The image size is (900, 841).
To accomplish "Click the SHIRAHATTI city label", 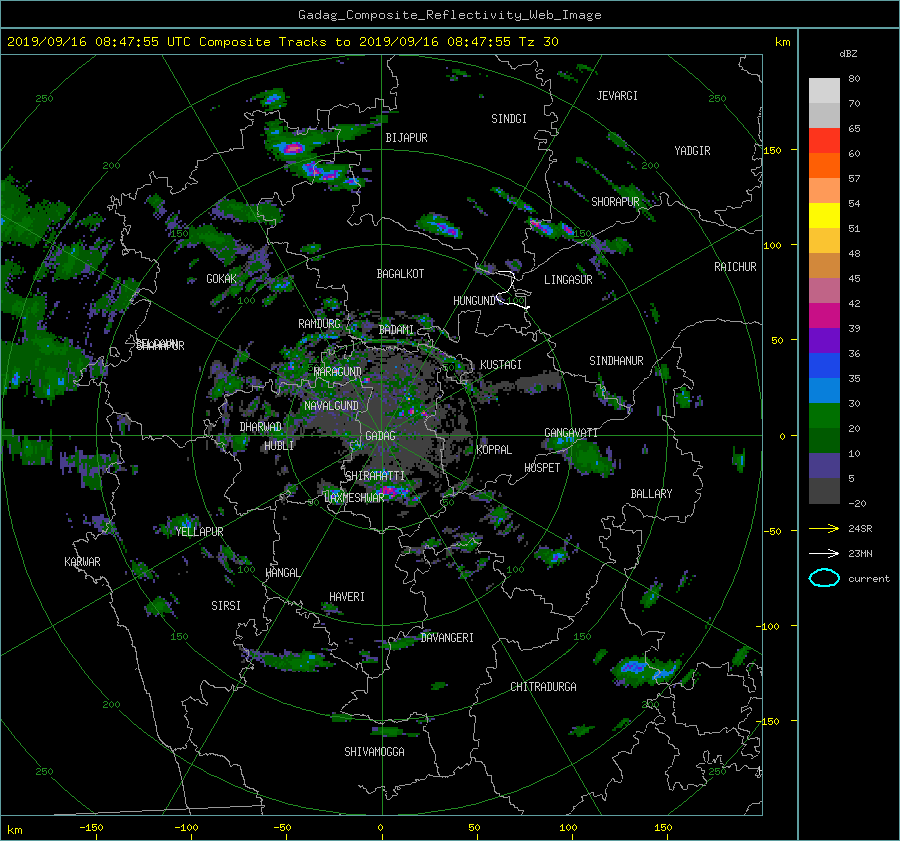I will pos(375,476).
